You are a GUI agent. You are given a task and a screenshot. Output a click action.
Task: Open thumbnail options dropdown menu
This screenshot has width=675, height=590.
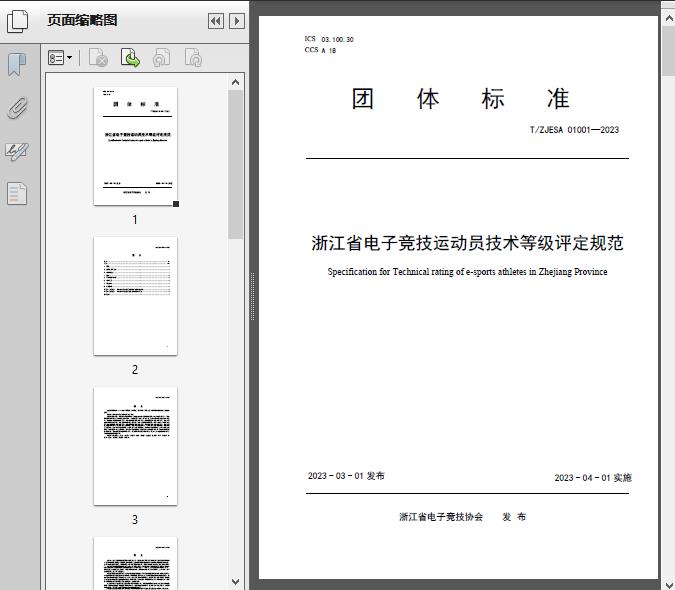(60, 58)
